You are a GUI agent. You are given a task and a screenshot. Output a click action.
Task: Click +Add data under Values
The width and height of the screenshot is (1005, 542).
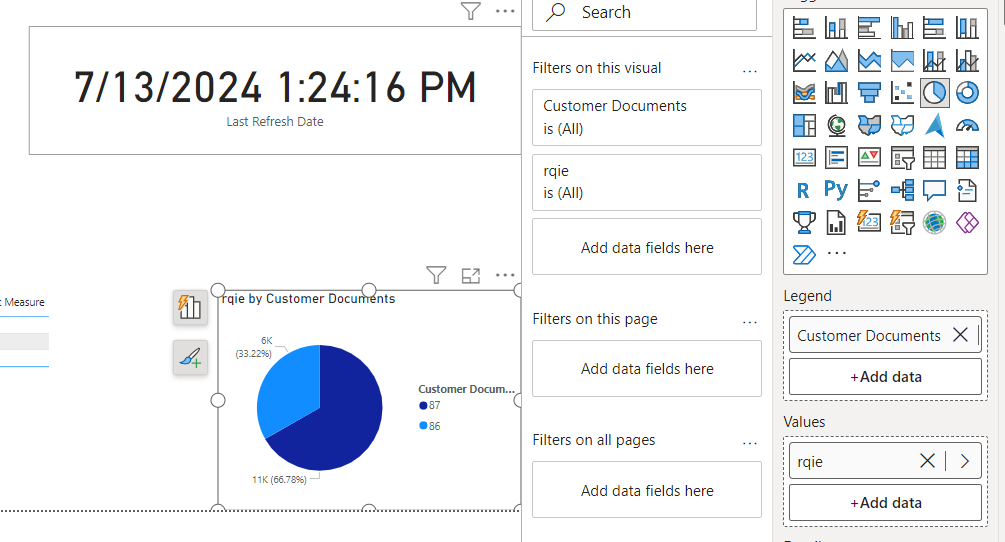(885, 503)
